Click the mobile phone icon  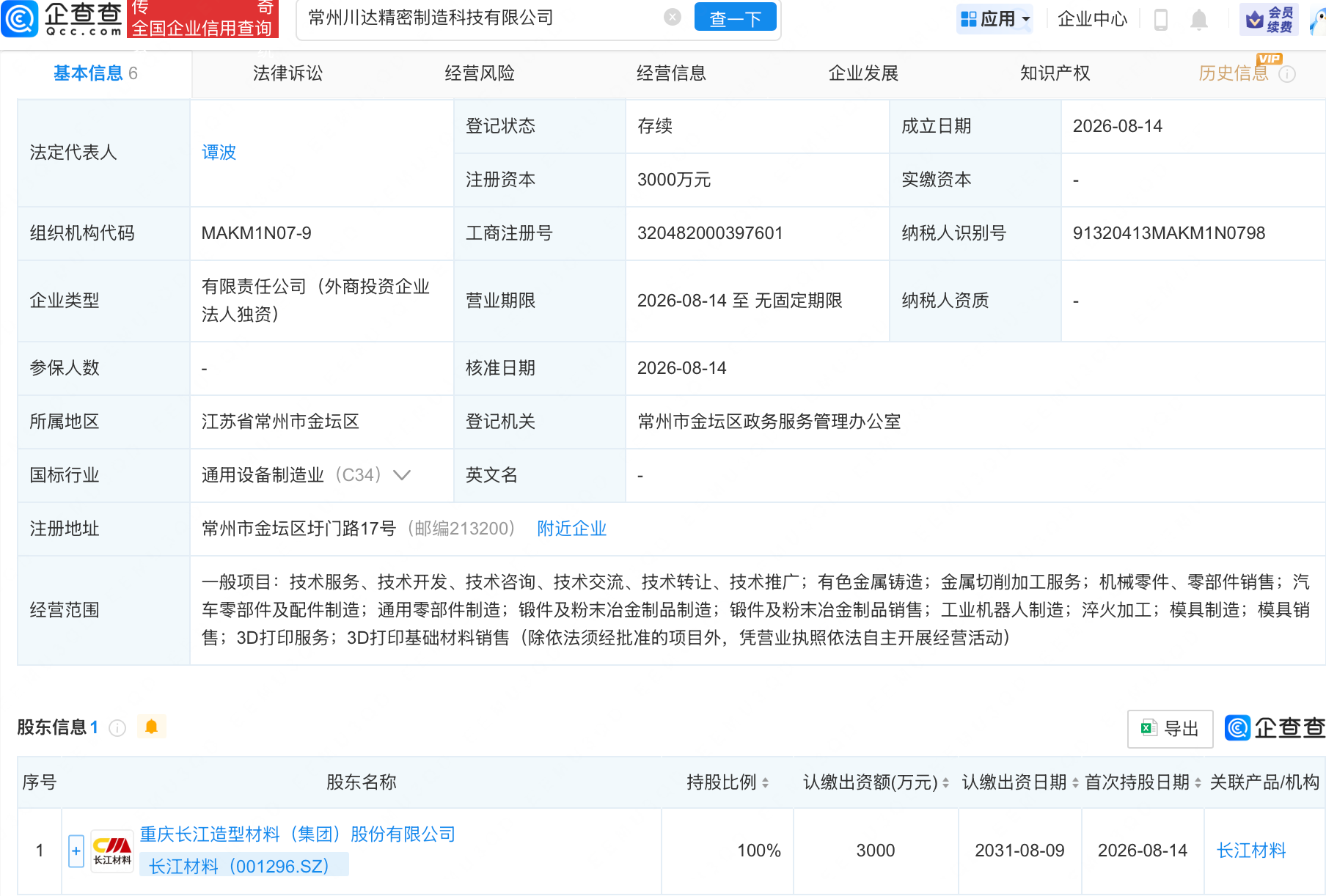click(x=1161, y=19)
